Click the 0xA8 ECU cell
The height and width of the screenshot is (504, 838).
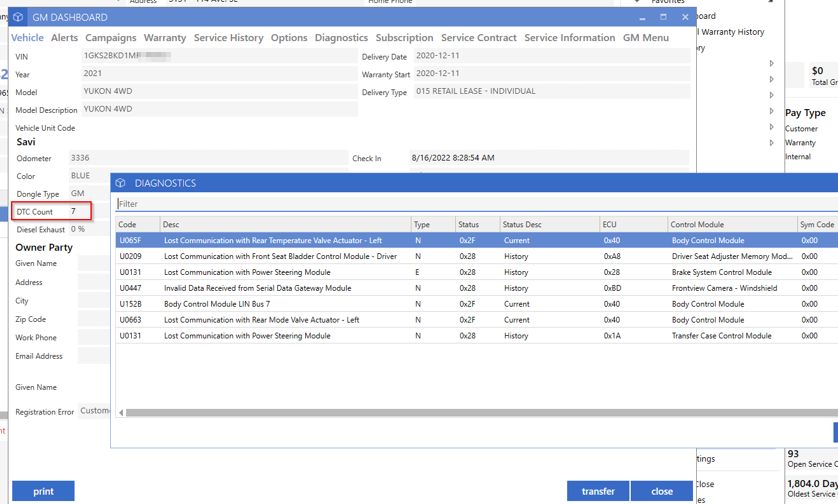pos(612,256)
